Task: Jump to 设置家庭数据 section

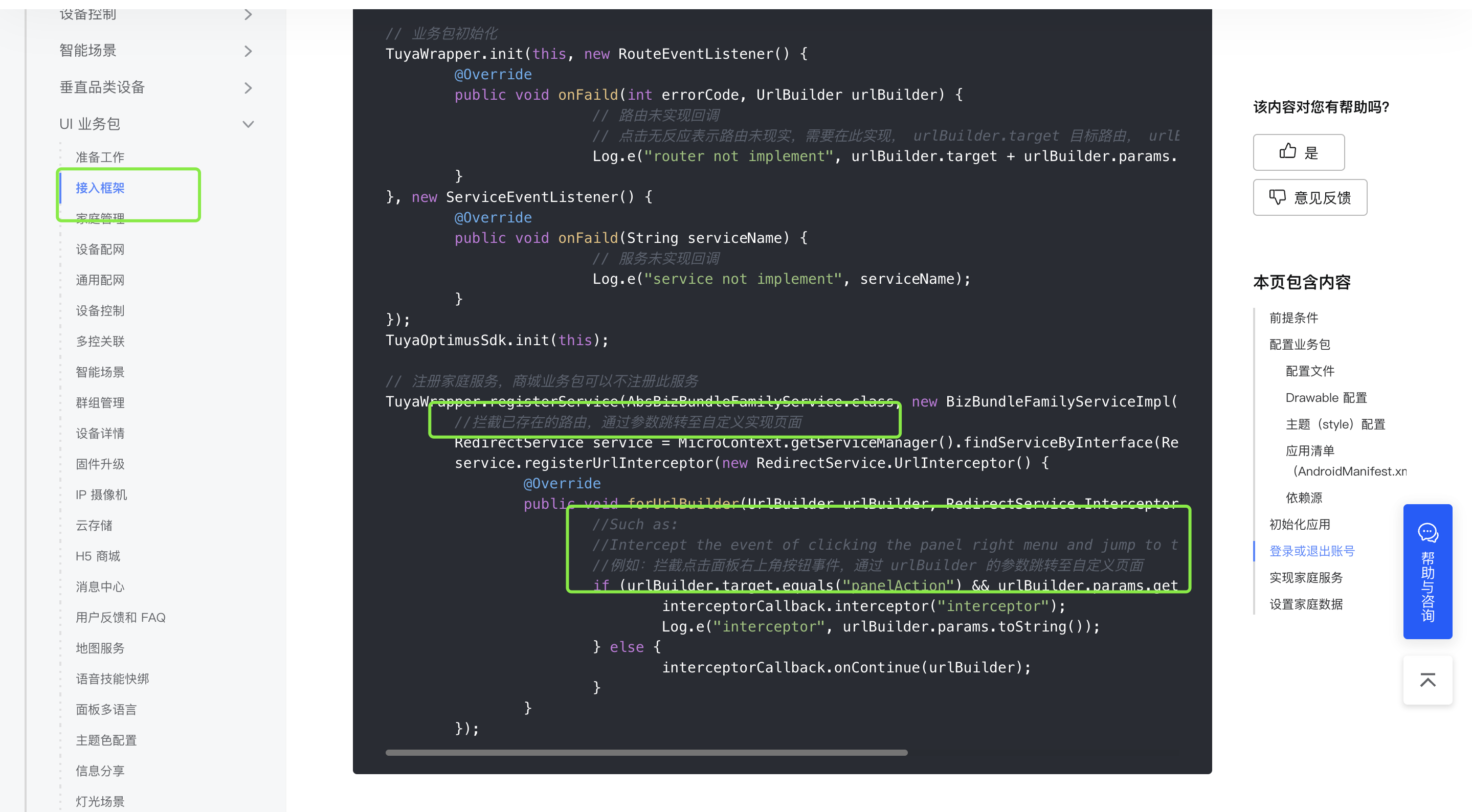Action: click(1306, 604)
